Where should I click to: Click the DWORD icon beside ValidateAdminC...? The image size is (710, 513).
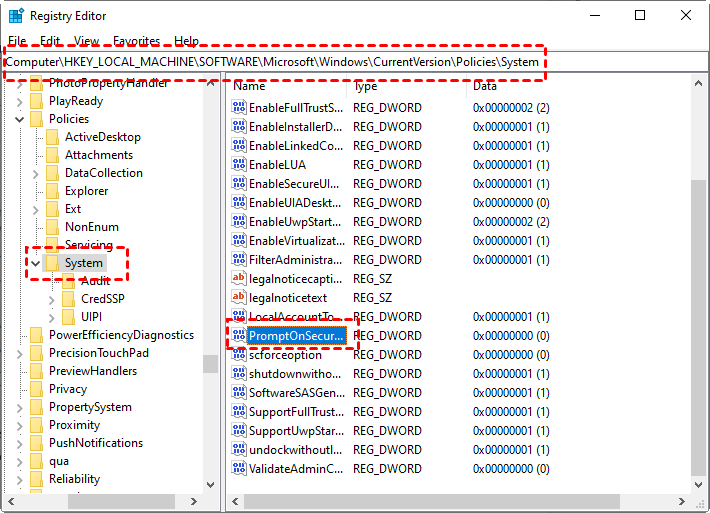239,469
